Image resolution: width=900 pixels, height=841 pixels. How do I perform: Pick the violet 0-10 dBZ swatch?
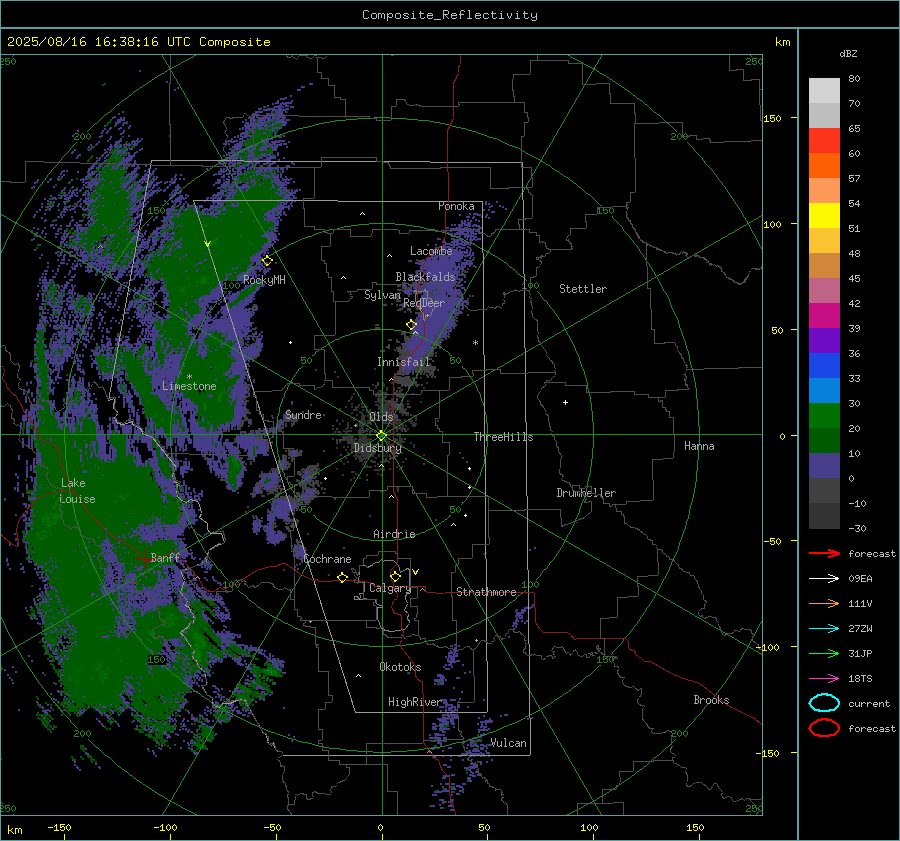tap(824, 465)
